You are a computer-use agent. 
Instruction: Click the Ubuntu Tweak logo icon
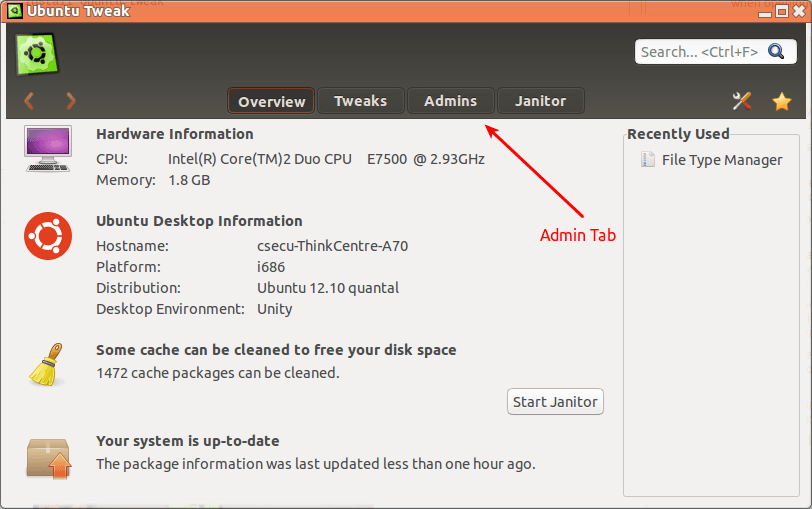pyautogui.click(x=38, y=53)
